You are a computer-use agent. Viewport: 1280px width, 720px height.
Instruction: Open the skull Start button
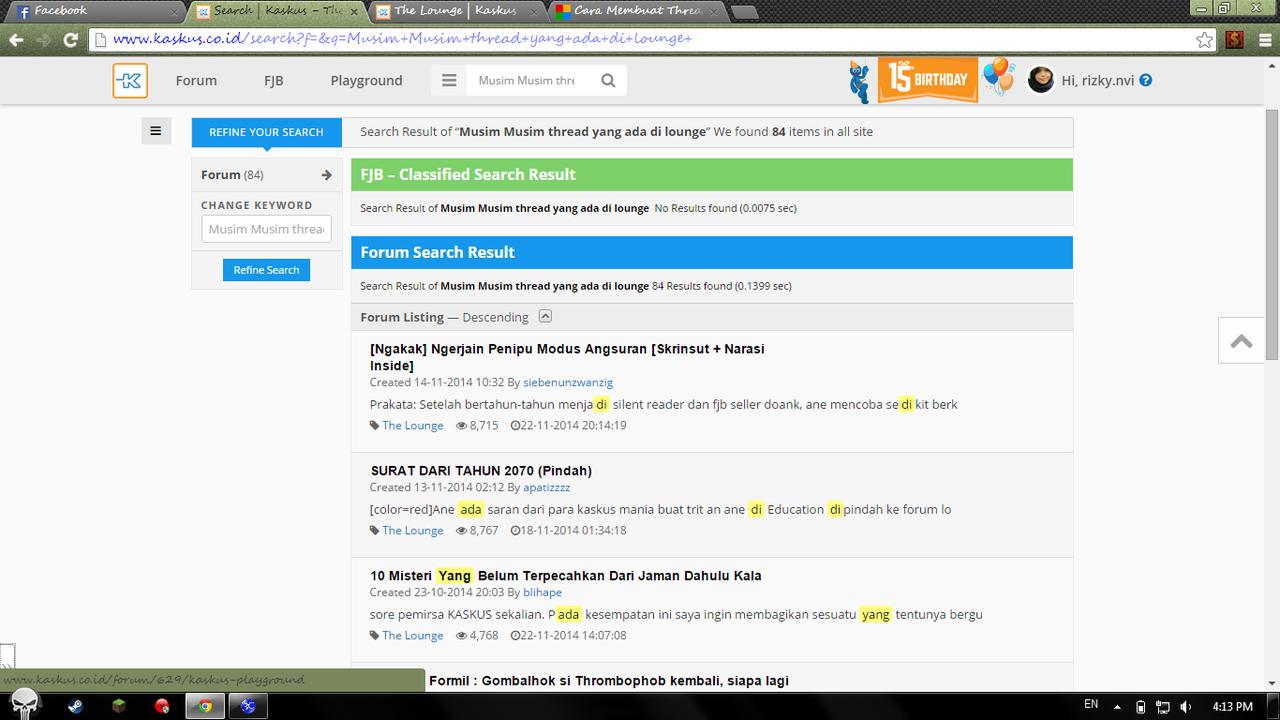[25, 704]
